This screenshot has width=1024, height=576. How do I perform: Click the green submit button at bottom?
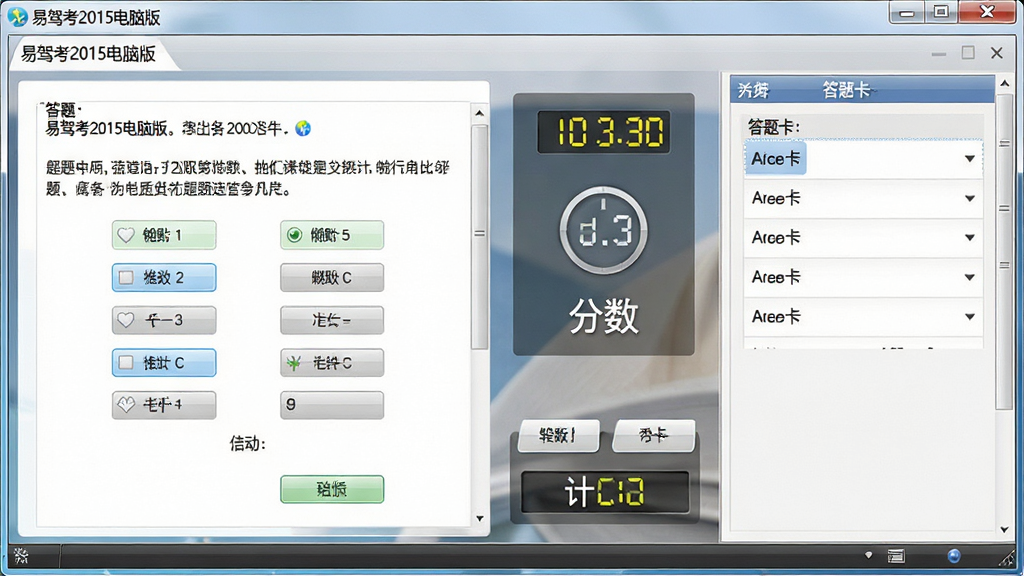click(332, 489)
